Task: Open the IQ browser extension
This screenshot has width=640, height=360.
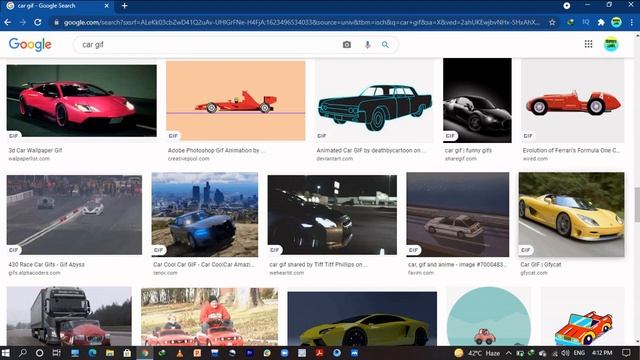Action: [586, 22]
